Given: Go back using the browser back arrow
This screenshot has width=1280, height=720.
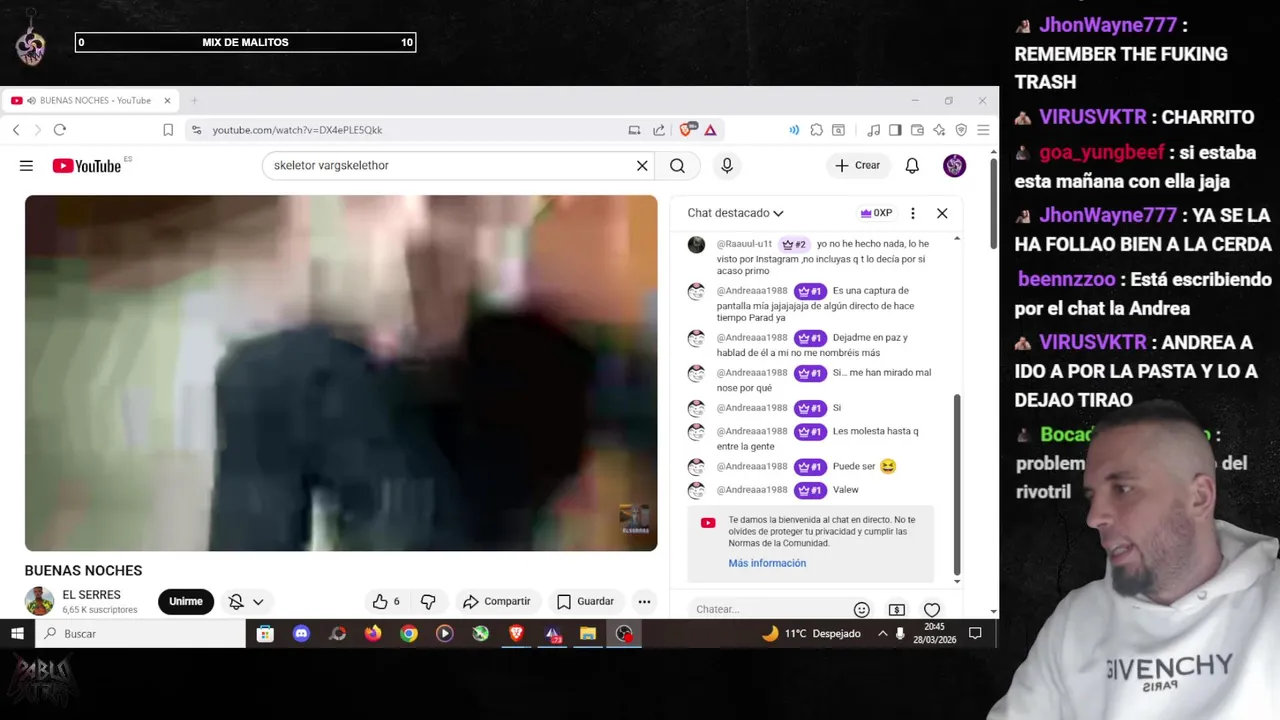Looking at the screenshot, I should [x=16, y=130].
